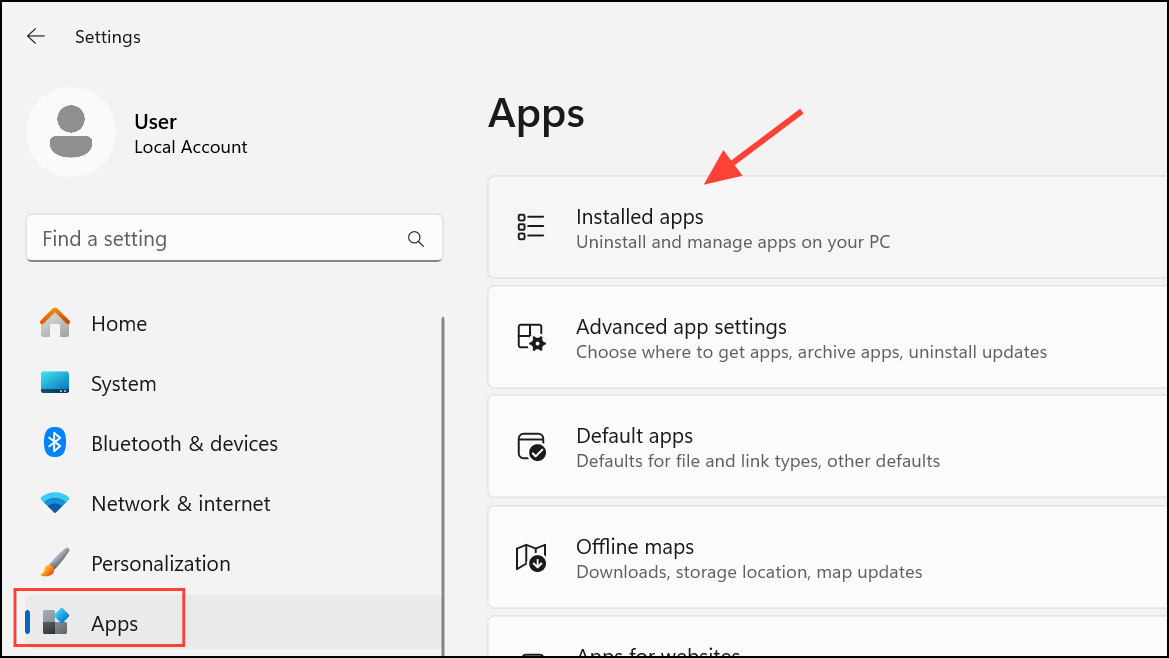Open Installed apps
The width and height of the screenshot is (1169, 658).
pos(828,227)
